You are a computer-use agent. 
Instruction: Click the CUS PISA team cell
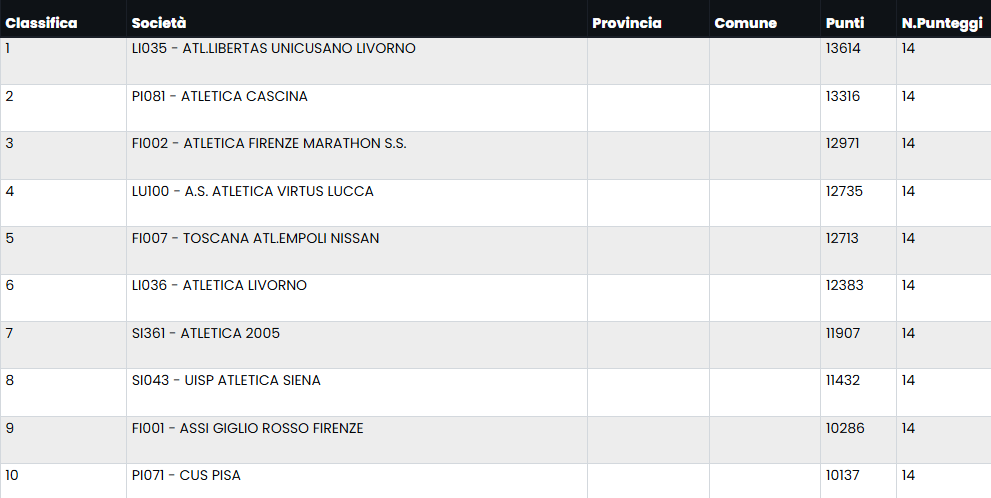186,476
